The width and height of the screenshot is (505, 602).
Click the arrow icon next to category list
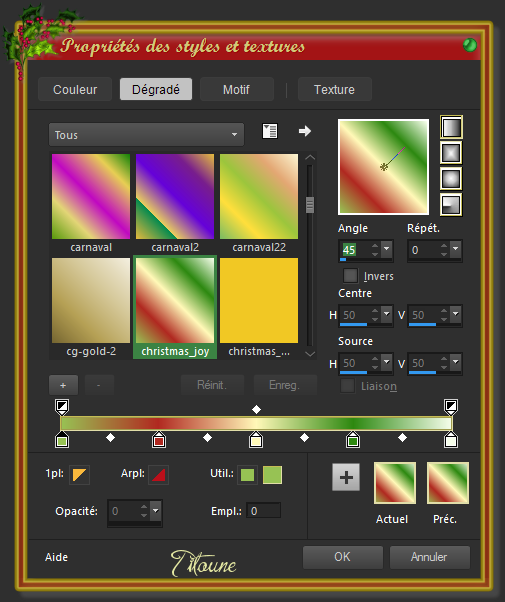[305, 131]
